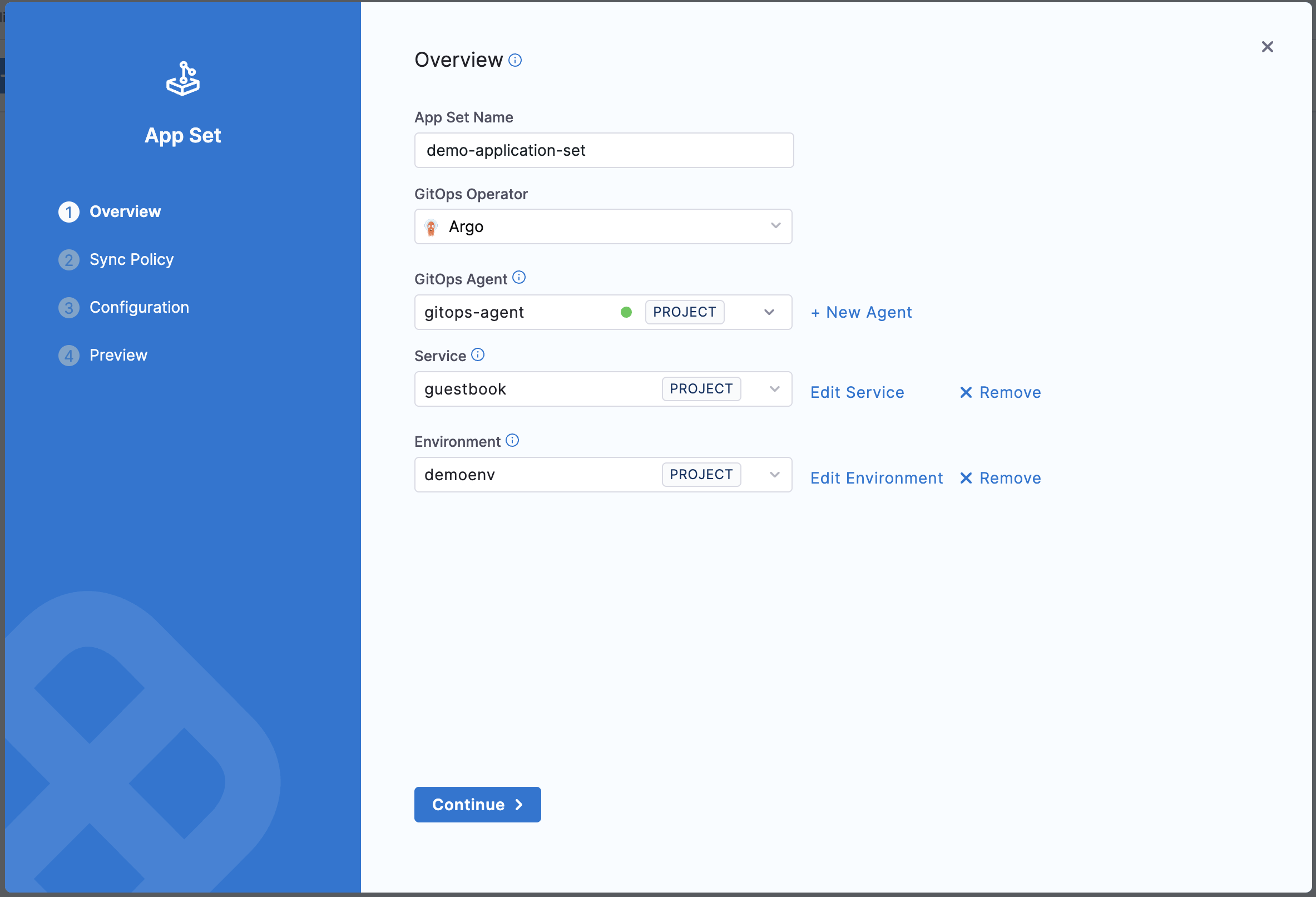Close the App Set dialog
1316x897 pixels.
(1267, 47)
